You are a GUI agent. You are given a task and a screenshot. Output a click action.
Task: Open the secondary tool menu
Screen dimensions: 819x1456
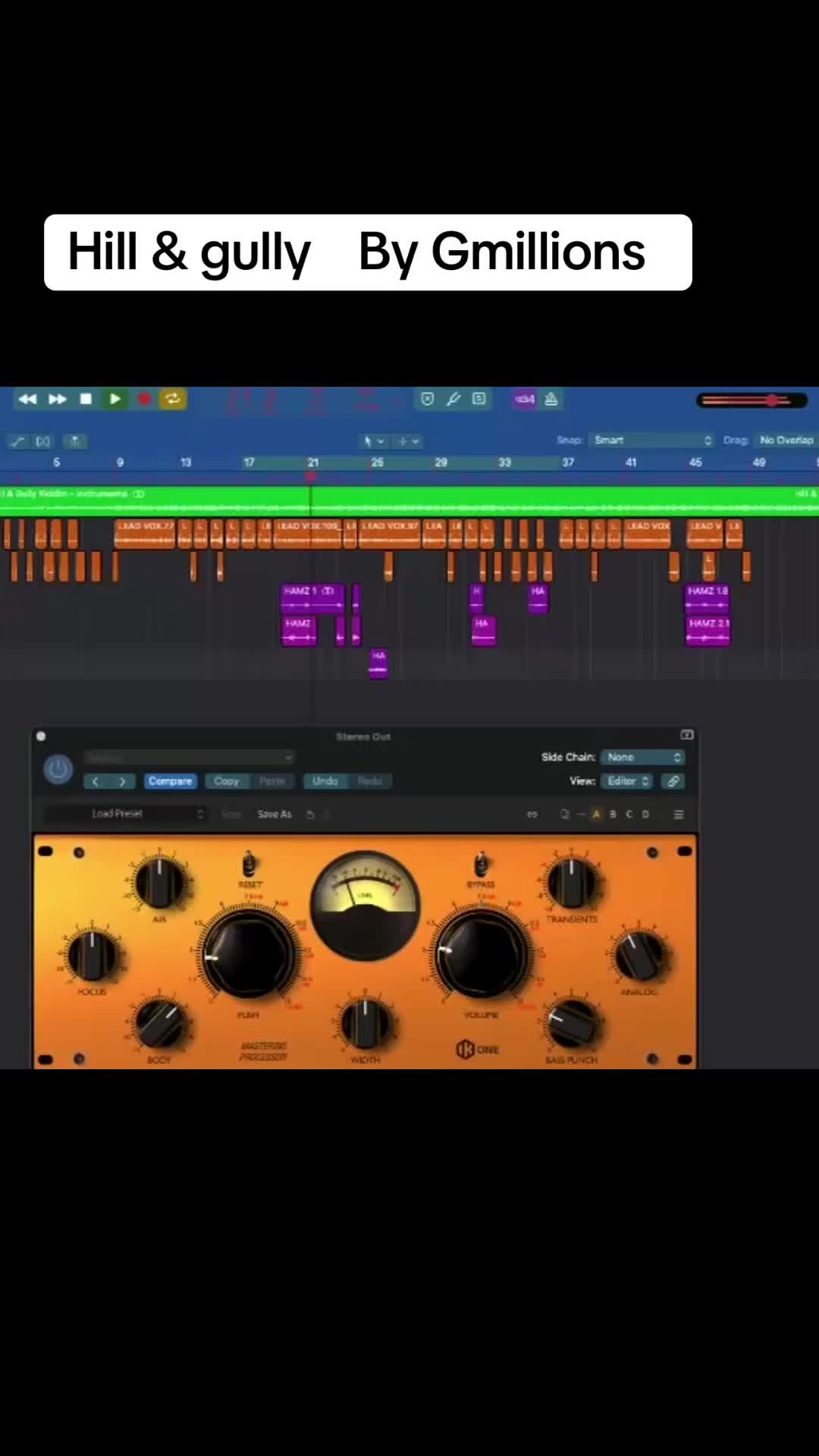pyautogui.click(x=407, y=441)
